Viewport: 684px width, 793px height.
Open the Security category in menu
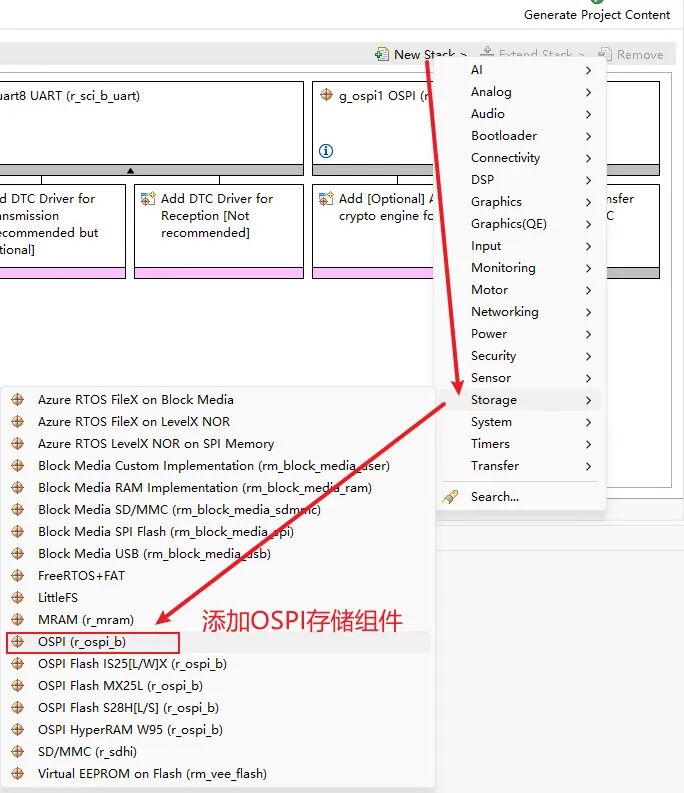point(494,356)
